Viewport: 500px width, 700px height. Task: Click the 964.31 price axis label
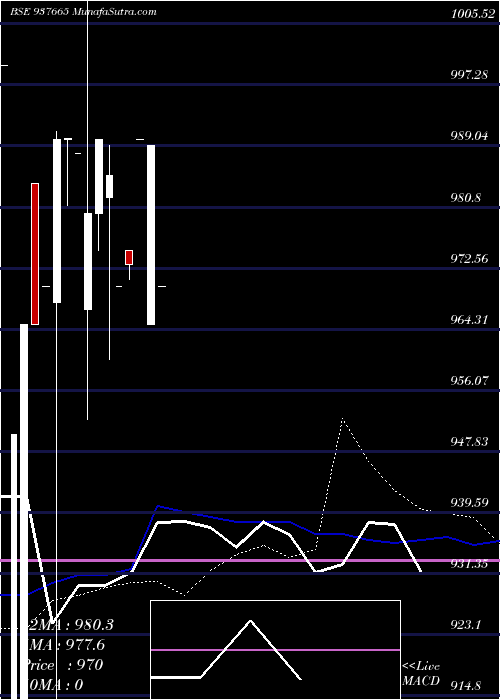coord(469,320)
